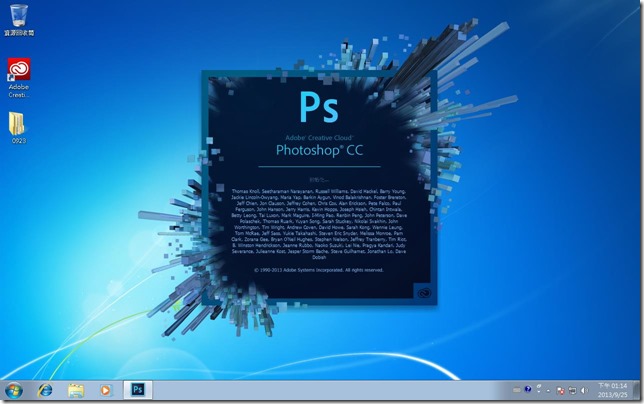This screenshot has height=404, width=644.
Task: Open the taskbar clock showing 01:14
Action: point(613,386)
